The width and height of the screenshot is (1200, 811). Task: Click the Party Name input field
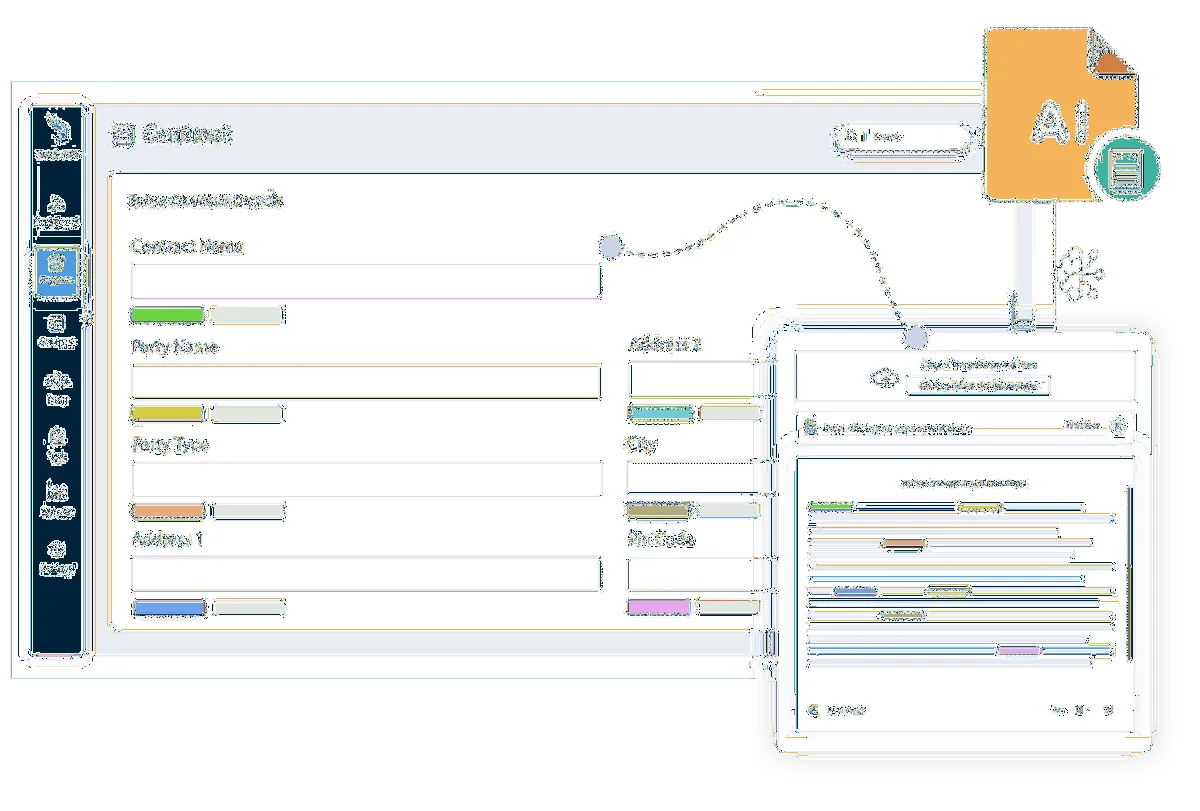(x=366, y=382)
